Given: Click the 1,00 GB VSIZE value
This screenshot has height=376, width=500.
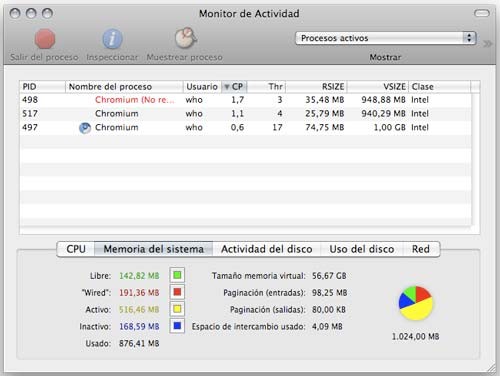Looking at the screenshot, I should tap(389, 127).
